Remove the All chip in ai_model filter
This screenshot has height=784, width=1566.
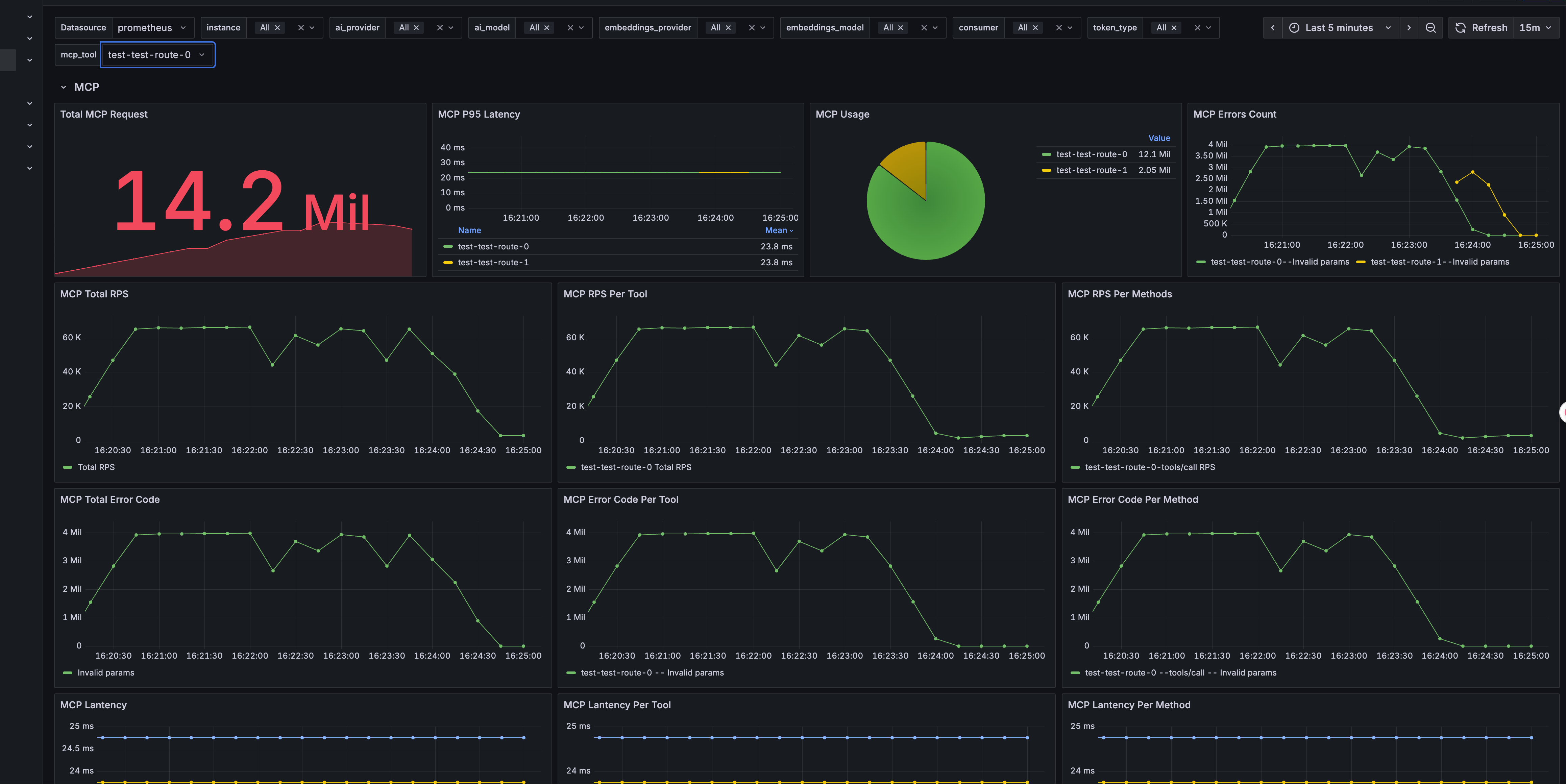pyautogui.click(x=546, y=28)
